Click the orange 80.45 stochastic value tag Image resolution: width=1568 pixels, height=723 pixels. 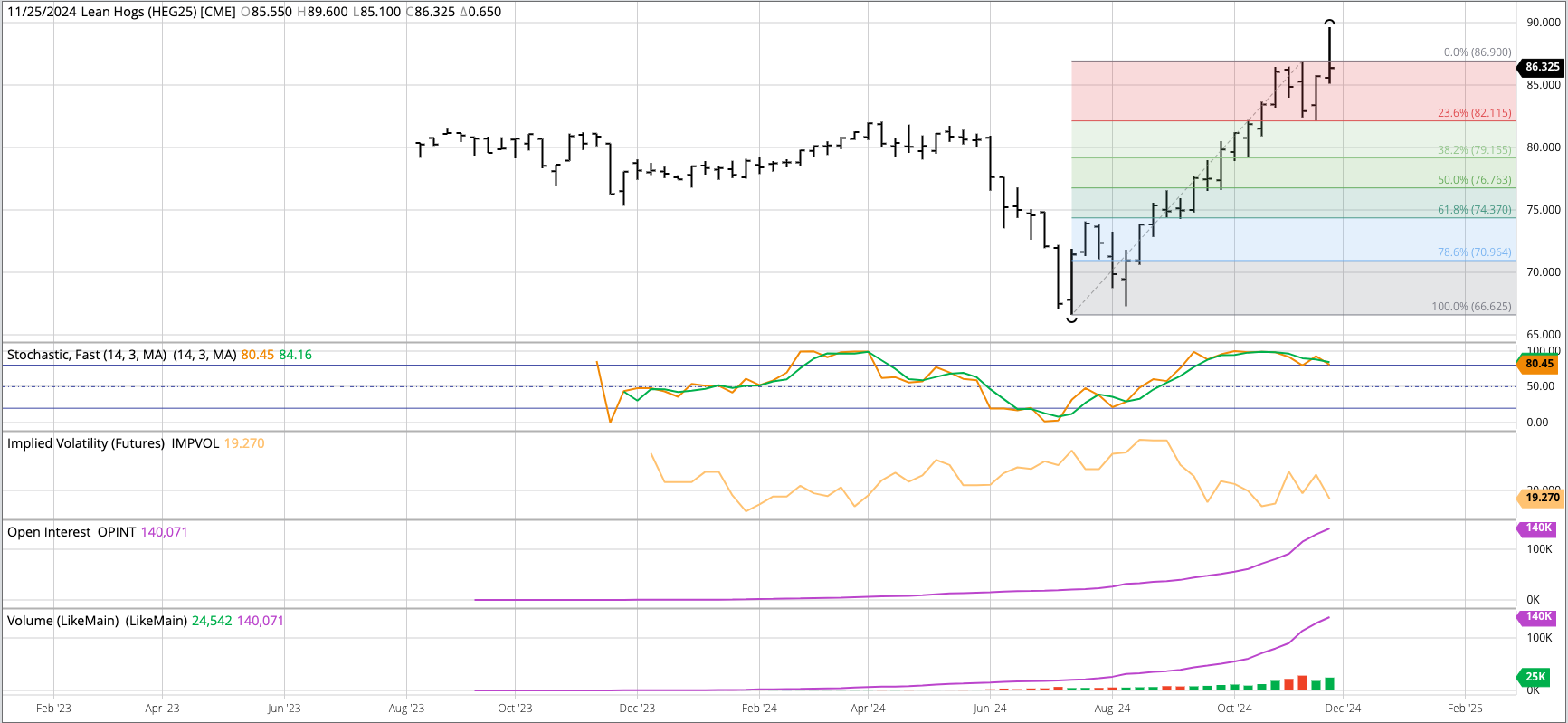coord(1538,364)
